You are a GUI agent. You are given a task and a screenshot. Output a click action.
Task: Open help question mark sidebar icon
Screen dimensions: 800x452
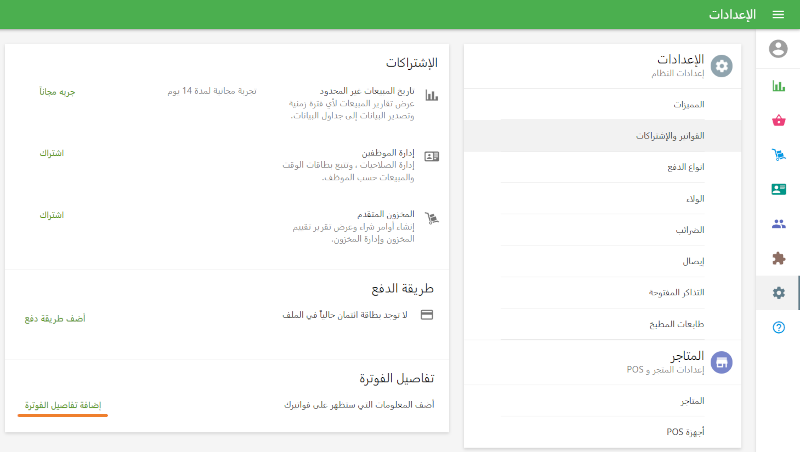coord(779,327)
